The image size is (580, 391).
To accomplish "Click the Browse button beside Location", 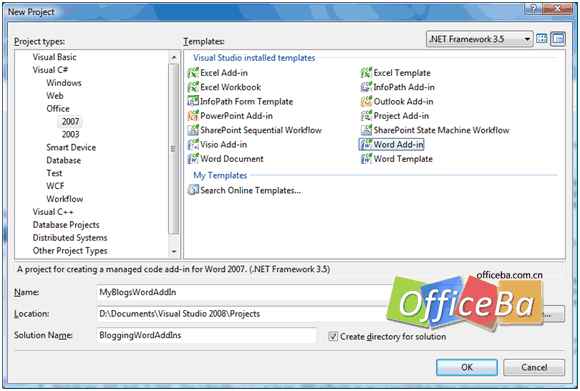I will tap(554, 314).
